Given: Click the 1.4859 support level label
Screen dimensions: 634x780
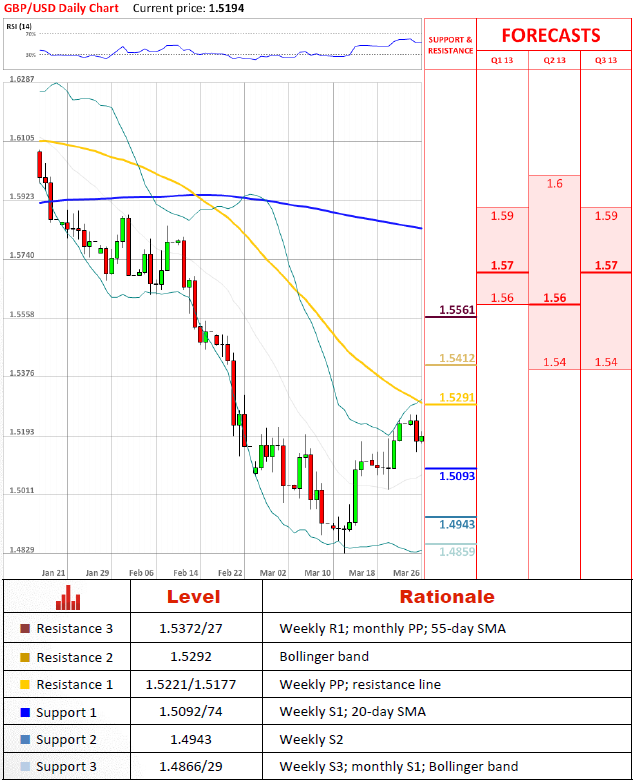Looking at the screenshot, I should 457,552.
